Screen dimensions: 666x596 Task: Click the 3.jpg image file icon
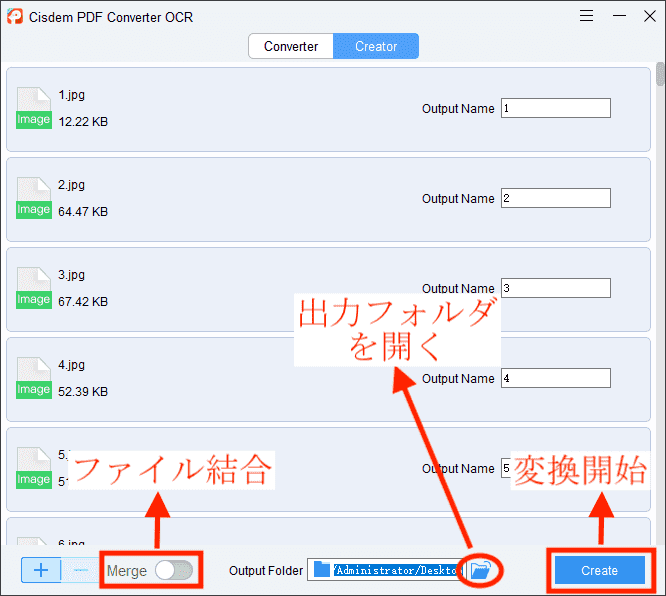point(34,288)
